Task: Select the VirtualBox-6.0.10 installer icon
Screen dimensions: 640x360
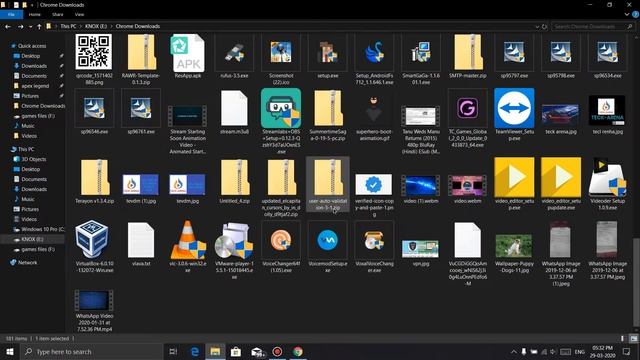Action: 92,240
